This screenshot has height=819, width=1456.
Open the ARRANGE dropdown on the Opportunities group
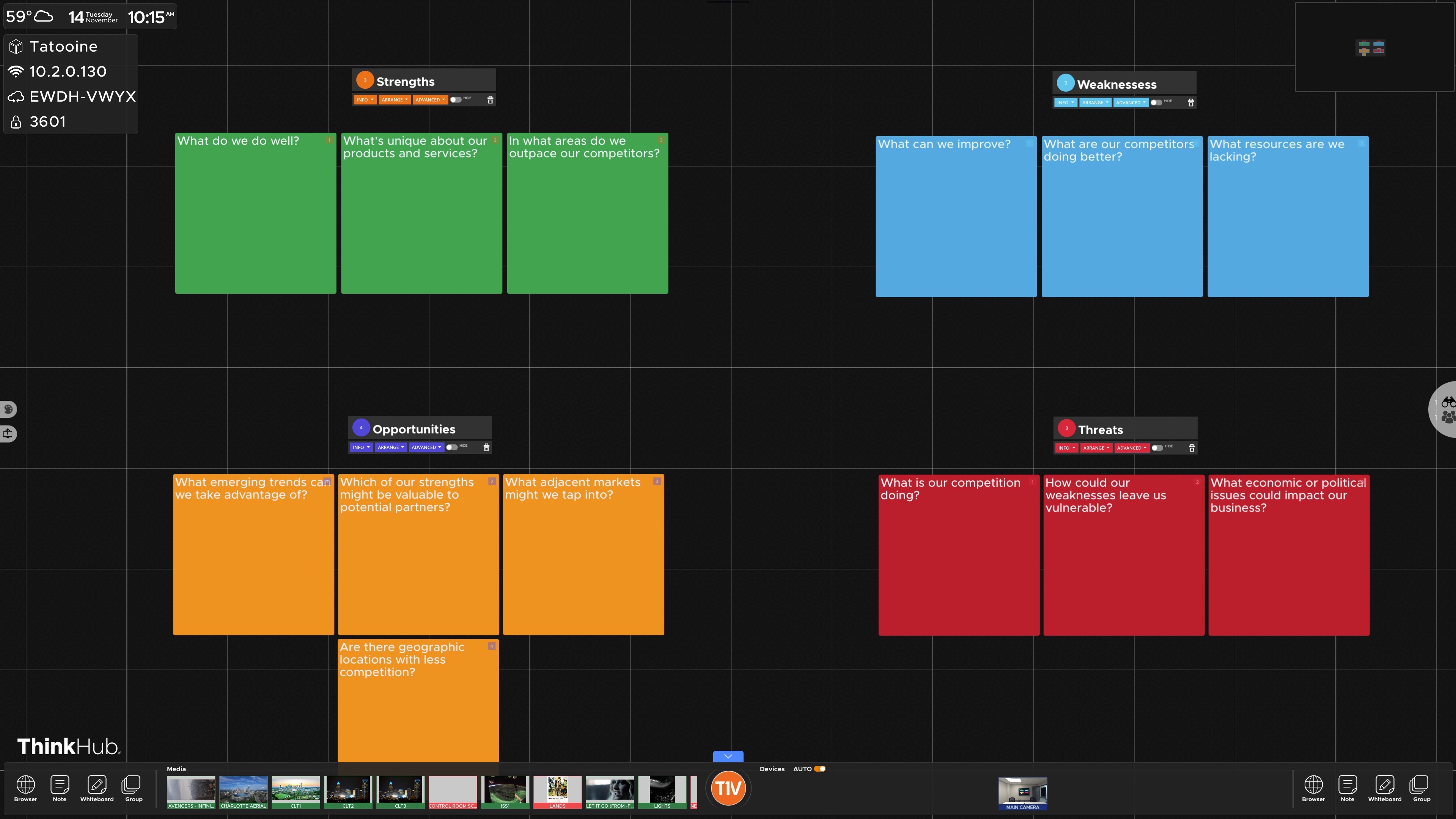(x=391, y=447)
